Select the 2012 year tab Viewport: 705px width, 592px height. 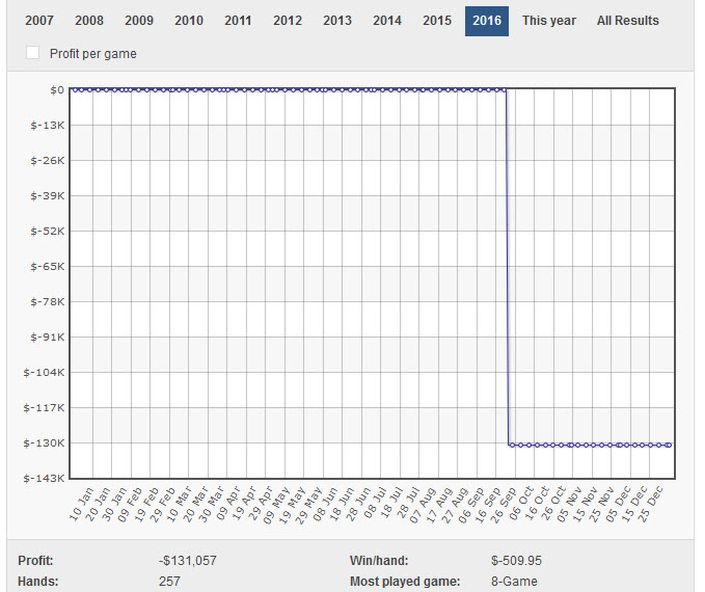pos(288,21)
